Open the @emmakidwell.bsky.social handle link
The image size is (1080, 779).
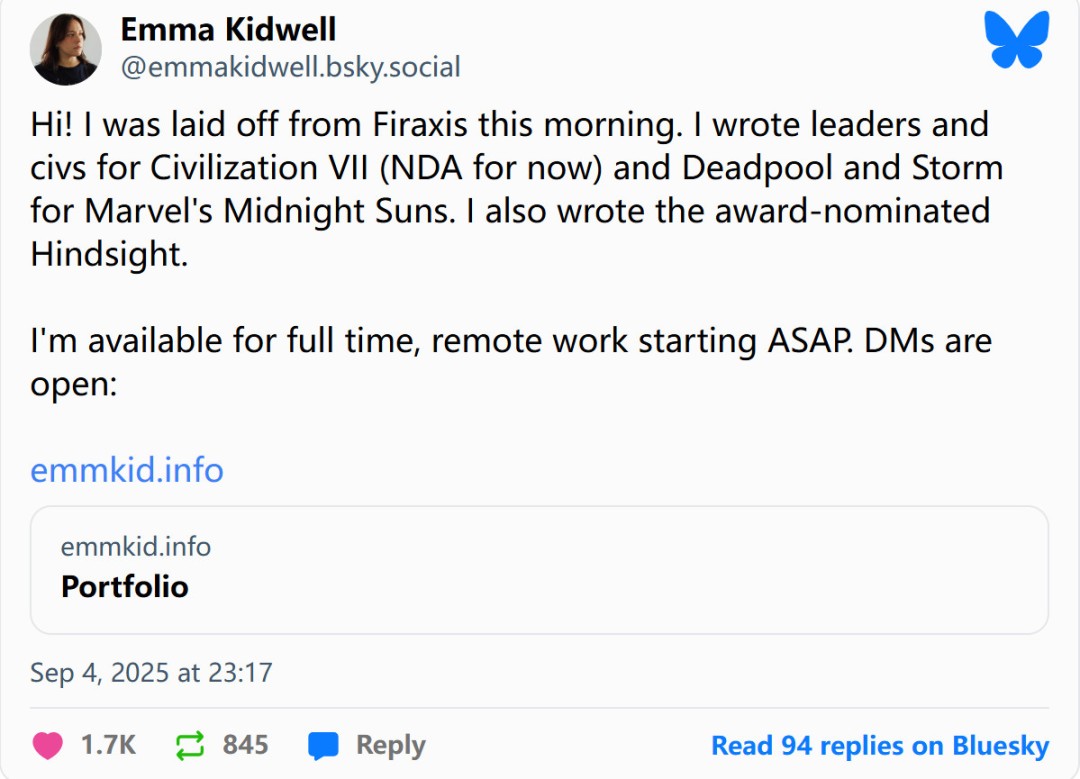pyautogui.click(x=290, y=67)
